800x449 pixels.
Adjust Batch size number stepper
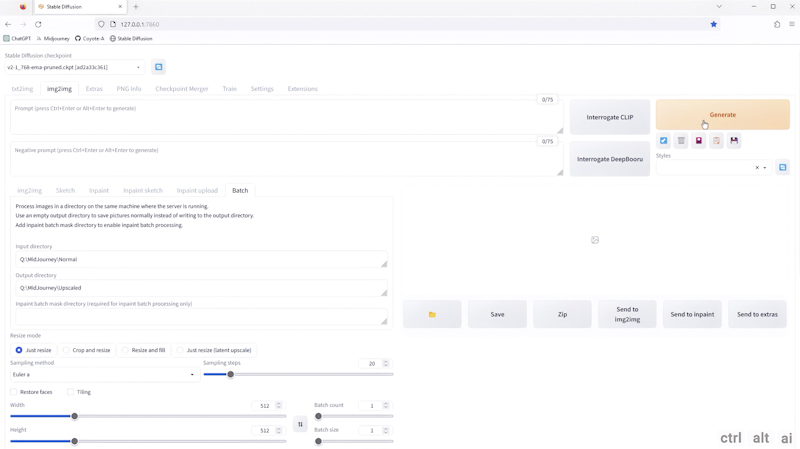386,430
